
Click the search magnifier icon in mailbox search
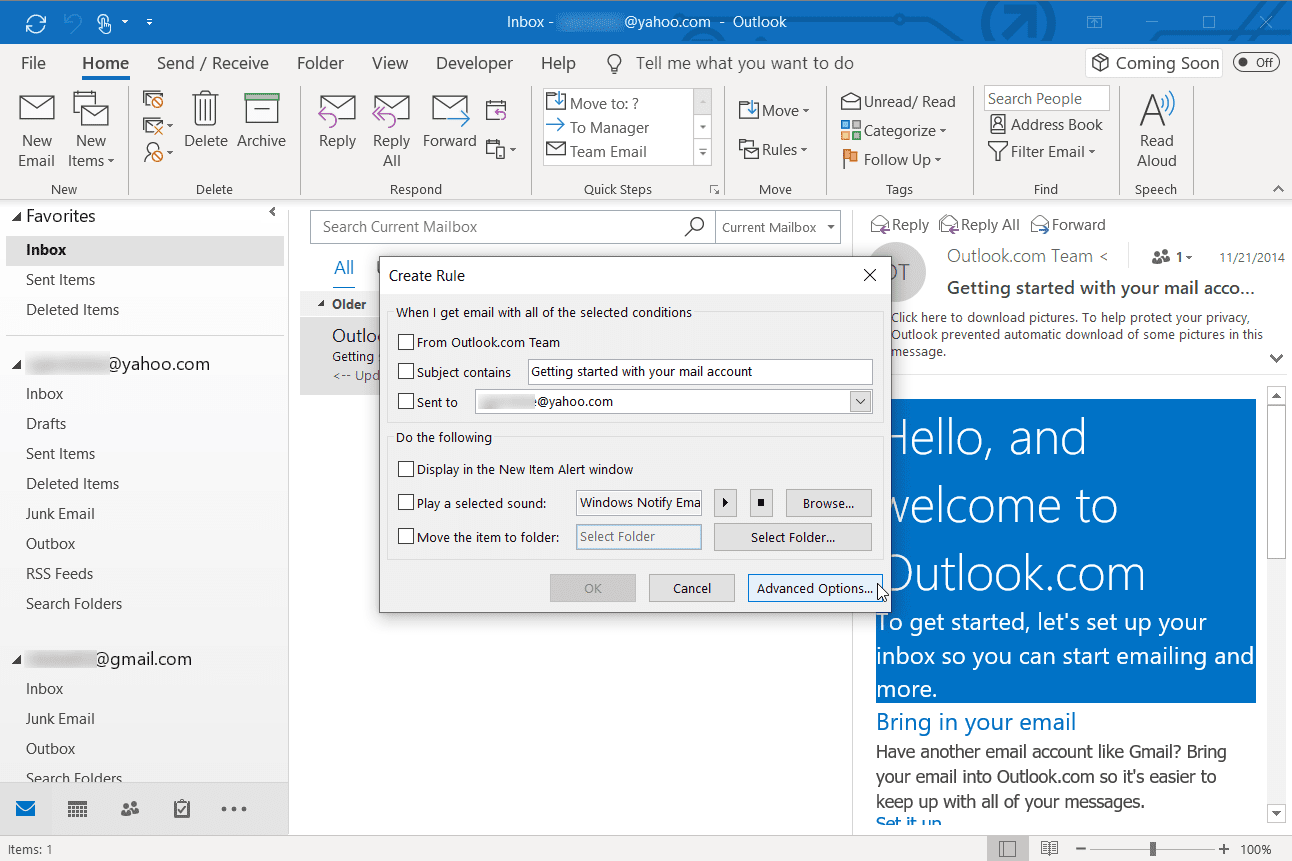694,227
